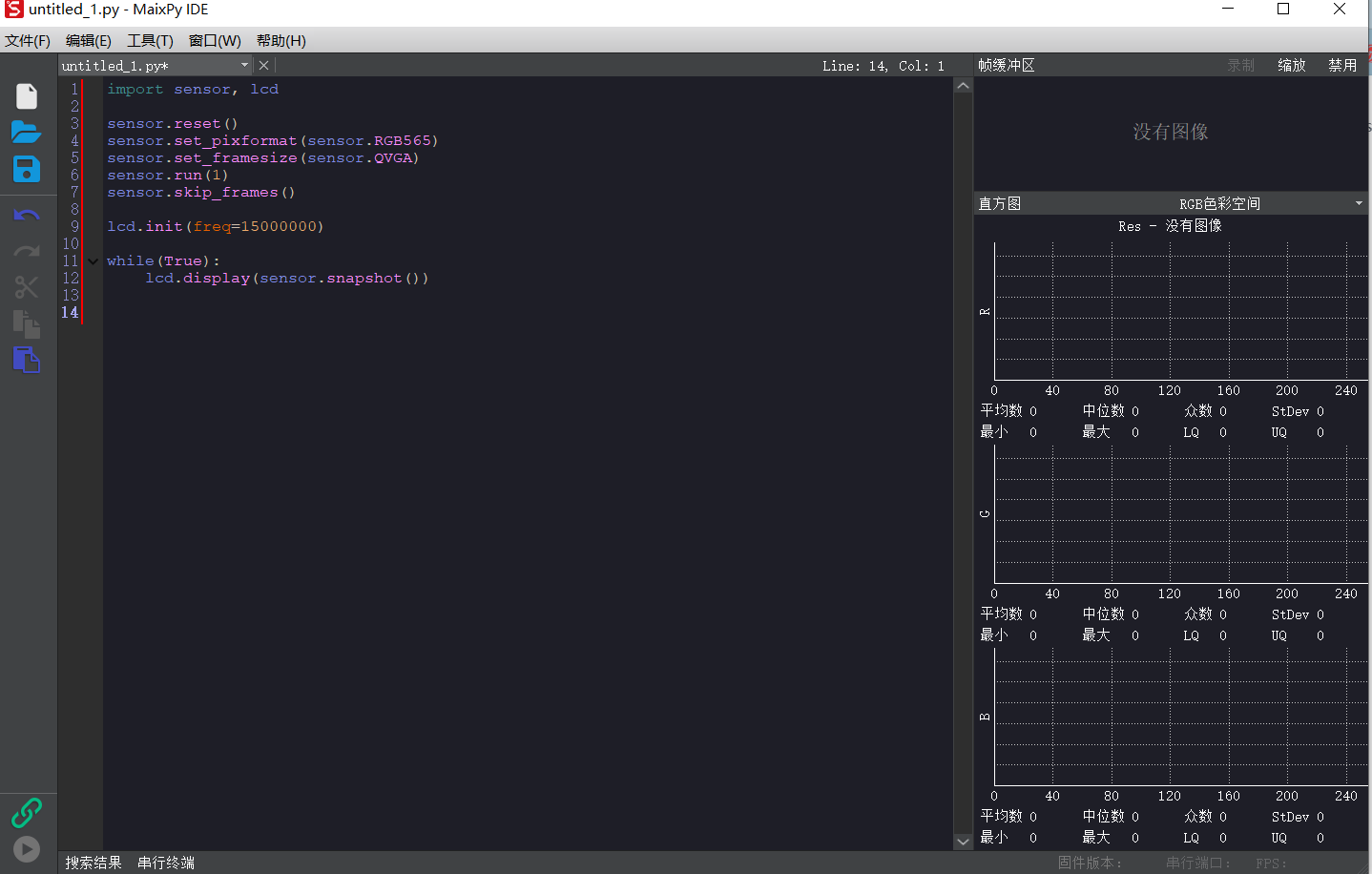The width and height of the screenshot is (1372, 874).
Task: Redo with the greyed arrow icon
Action: coord(27,251)
